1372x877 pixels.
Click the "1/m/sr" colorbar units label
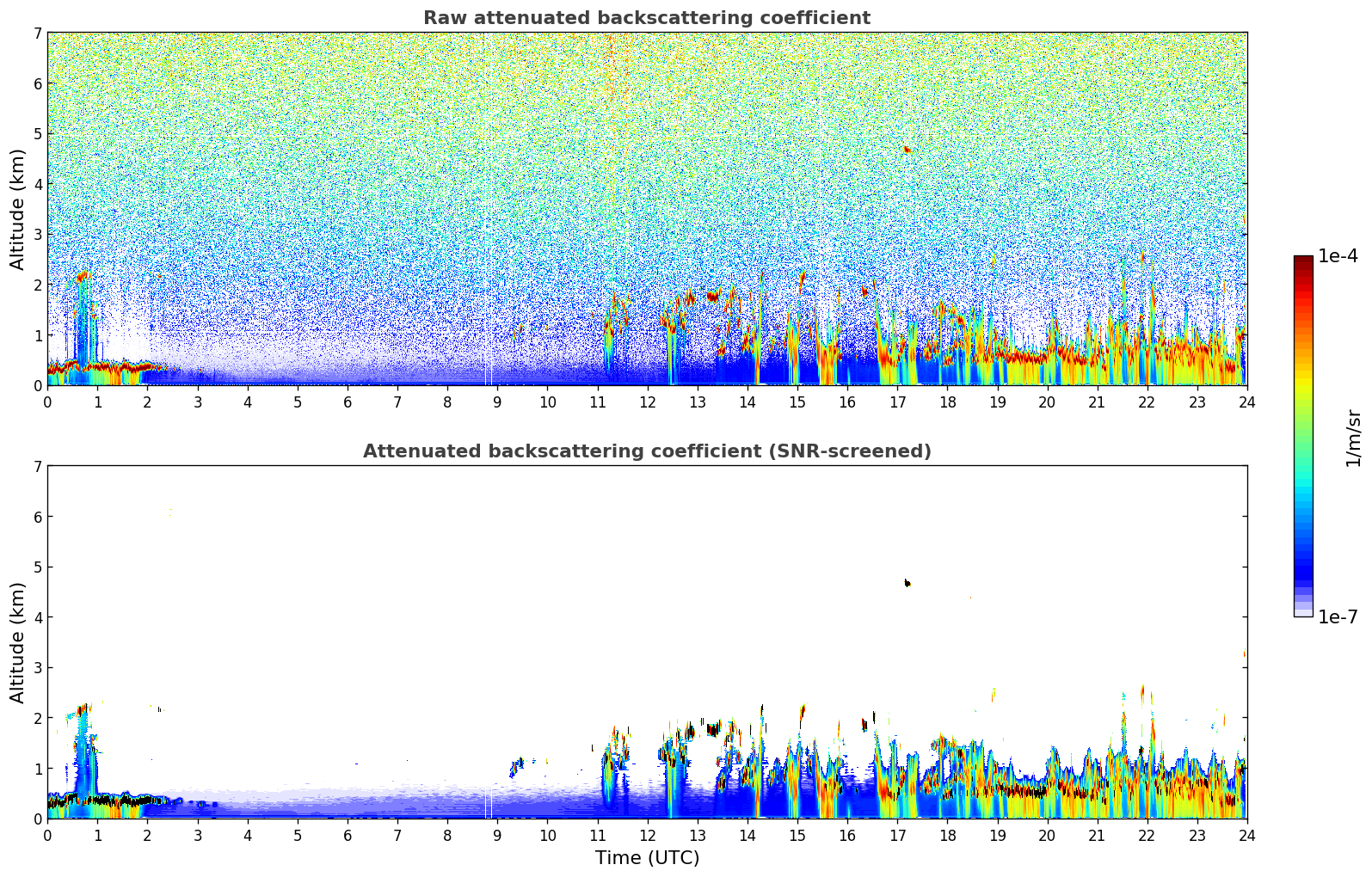click(x=1353, y=437)
